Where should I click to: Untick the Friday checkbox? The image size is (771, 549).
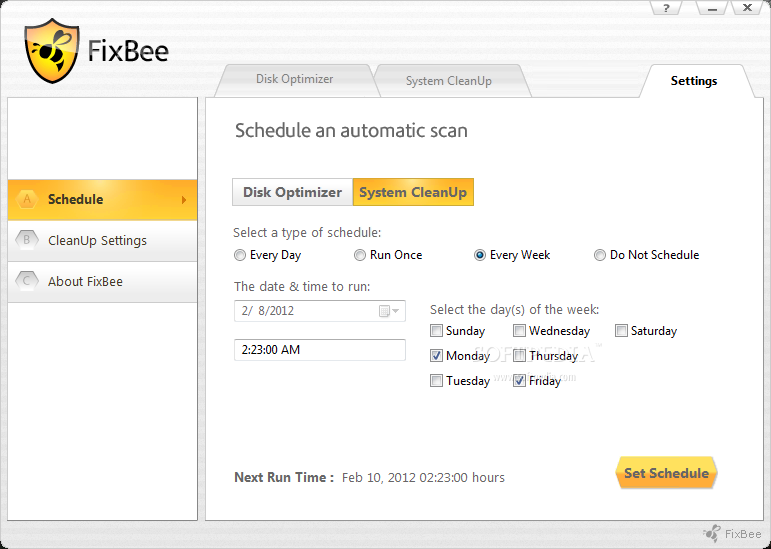(x=519, y=380)
